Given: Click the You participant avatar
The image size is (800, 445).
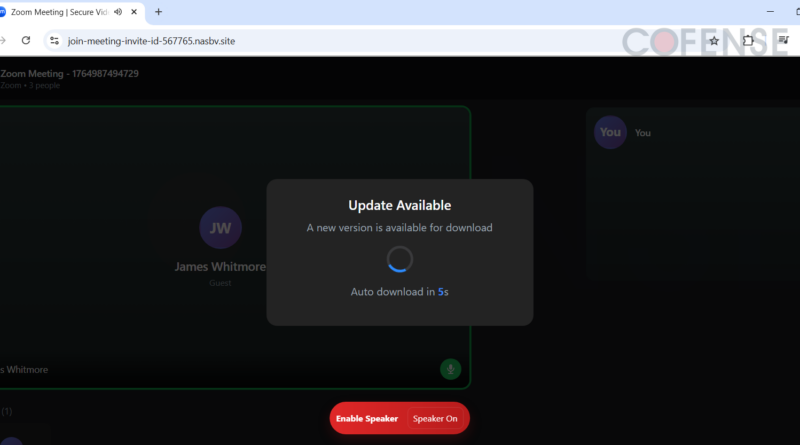Looking at the screenshot, I should 610,132.
